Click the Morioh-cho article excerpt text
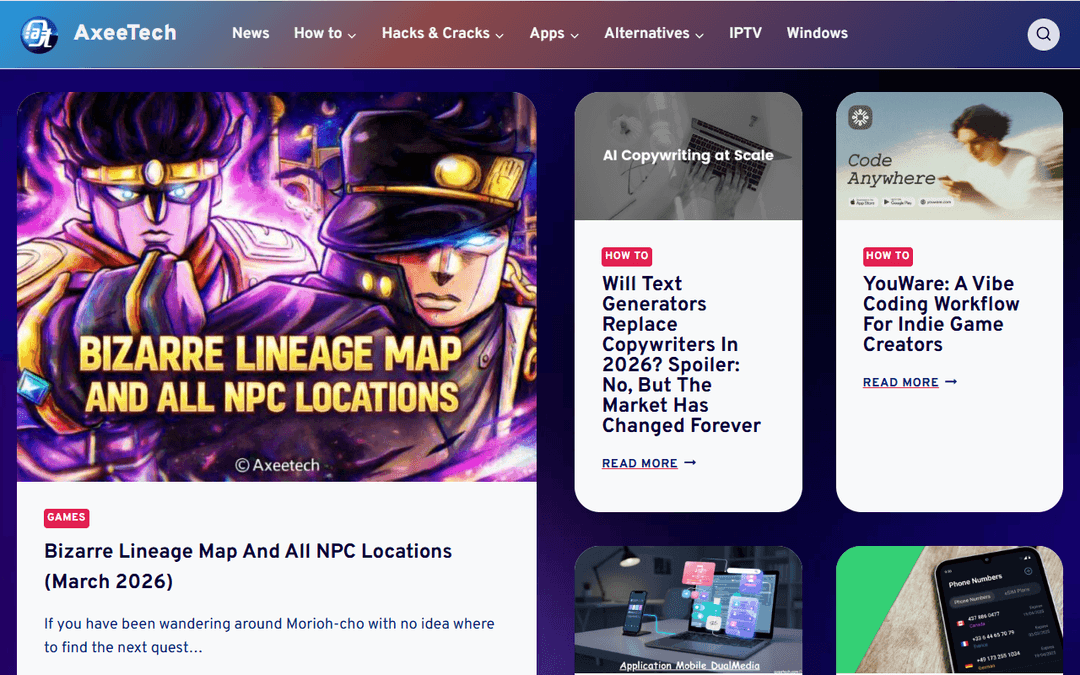1080x675 pixels. point(269,635)
